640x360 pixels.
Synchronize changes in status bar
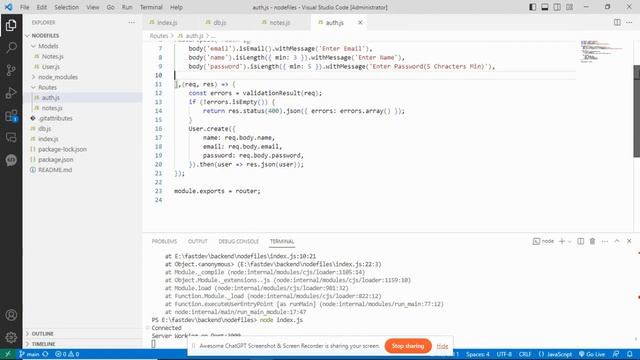click(x=45, y=354)
